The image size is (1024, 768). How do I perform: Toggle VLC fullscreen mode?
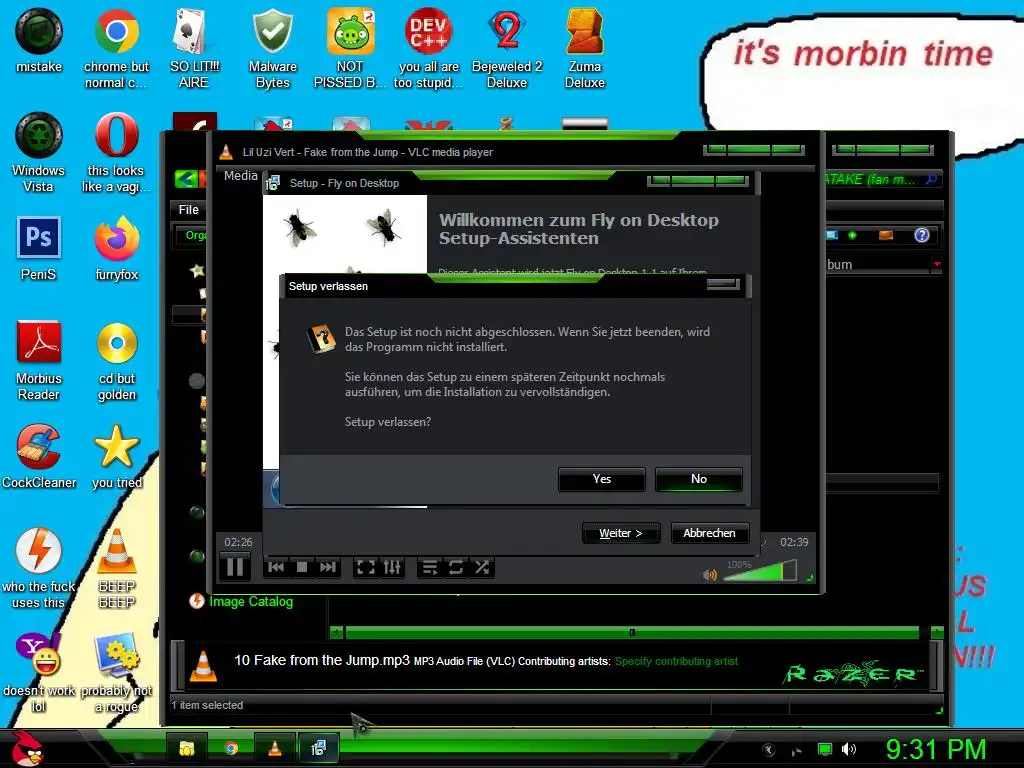point(366,567)
